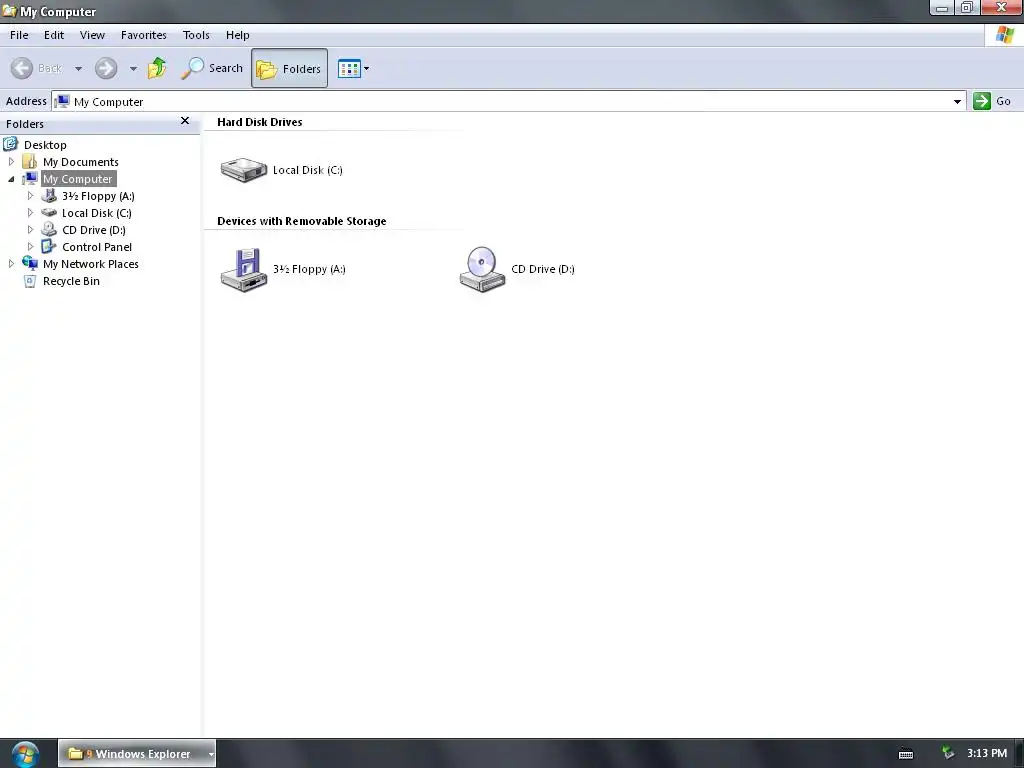Click Devices with Removable Storage header
Screen dimensions: 1024x768
click(x=301, y=221)
